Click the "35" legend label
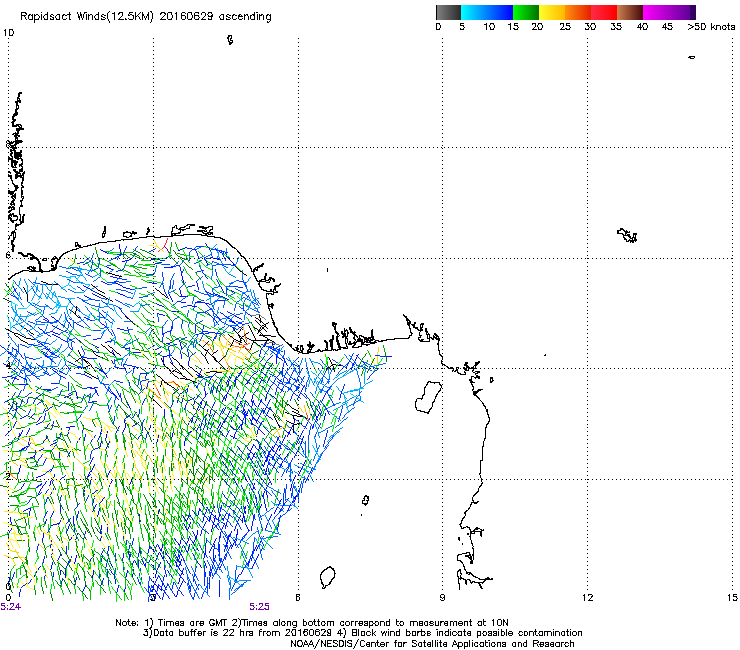This screenshot has width=740, height=650. click(x=616, y=27)
